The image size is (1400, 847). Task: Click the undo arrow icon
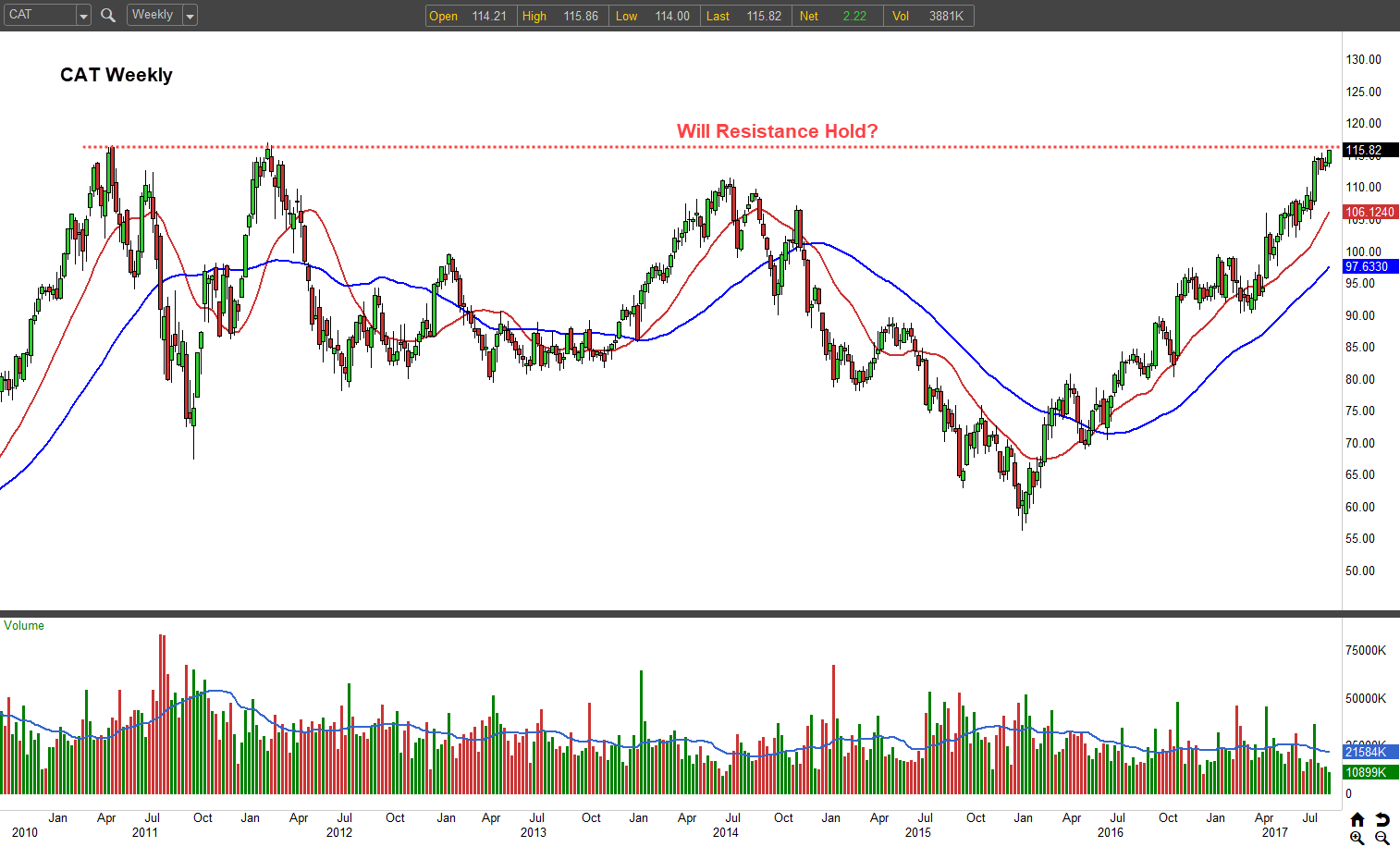pyautogui.click(x=1382, y=819)
